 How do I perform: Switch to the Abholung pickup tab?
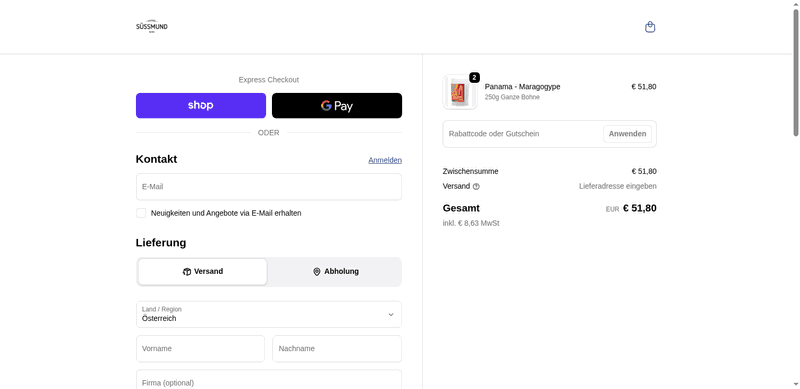pyautogui.click(x=336, y=272)
